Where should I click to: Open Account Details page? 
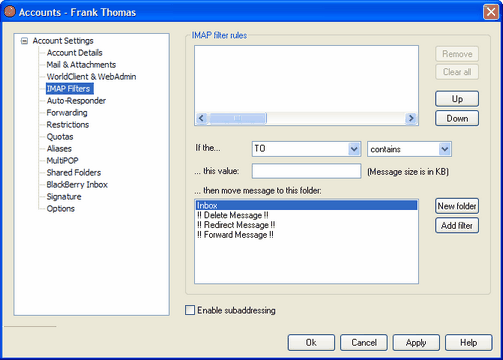coord(74,53)
